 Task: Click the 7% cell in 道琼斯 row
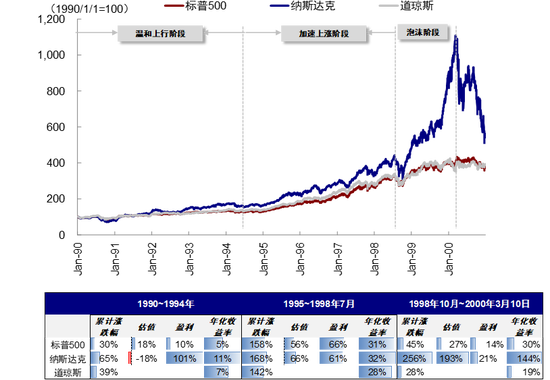pos(222,372)
